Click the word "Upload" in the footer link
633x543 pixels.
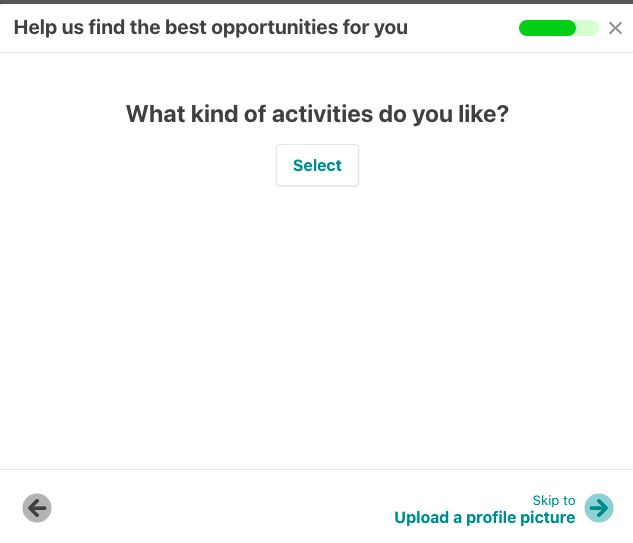pyautogui.click(x=421, y=517)
